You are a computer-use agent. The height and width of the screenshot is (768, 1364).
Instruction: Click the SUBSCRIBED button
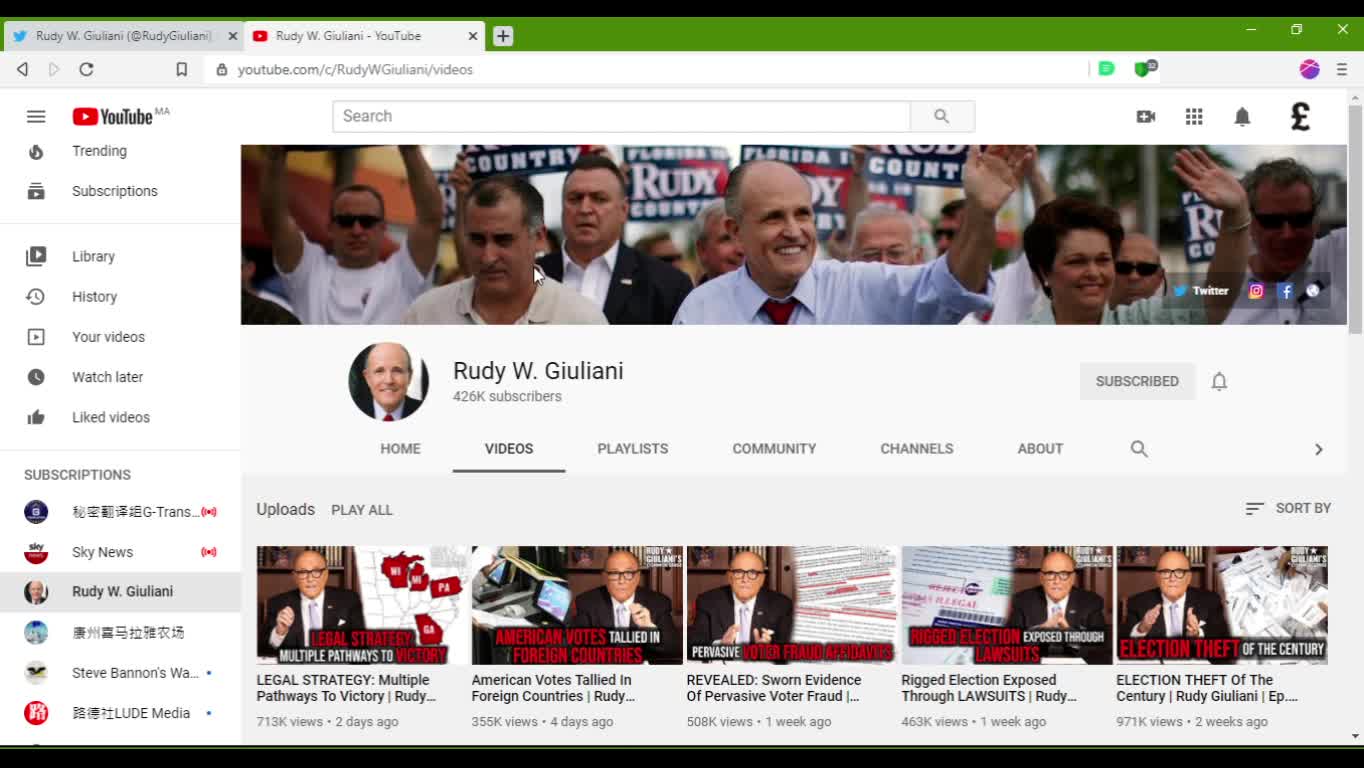click(x=1137, y=381)
